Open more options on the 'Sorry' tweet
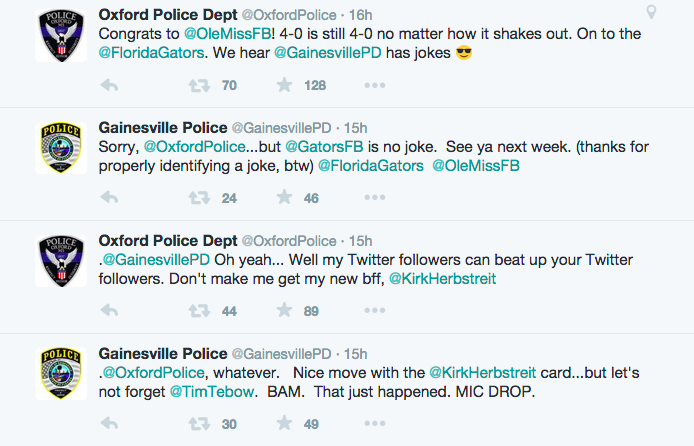Viewport: 694px width, 446px height. tap(374, 197)
